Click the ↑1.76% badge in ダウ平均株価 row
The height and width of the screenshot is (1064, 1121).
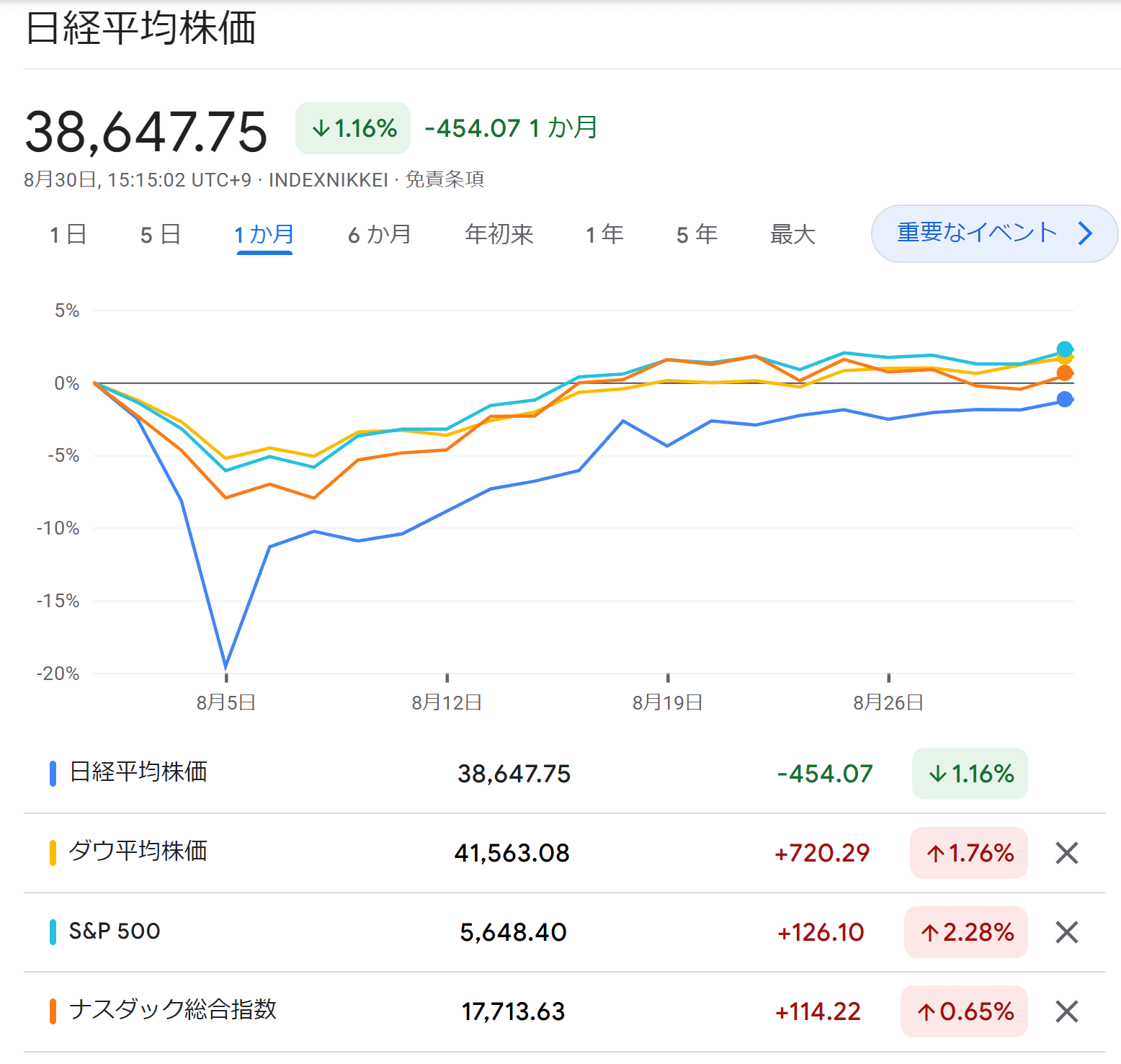(x=969, y=853)
